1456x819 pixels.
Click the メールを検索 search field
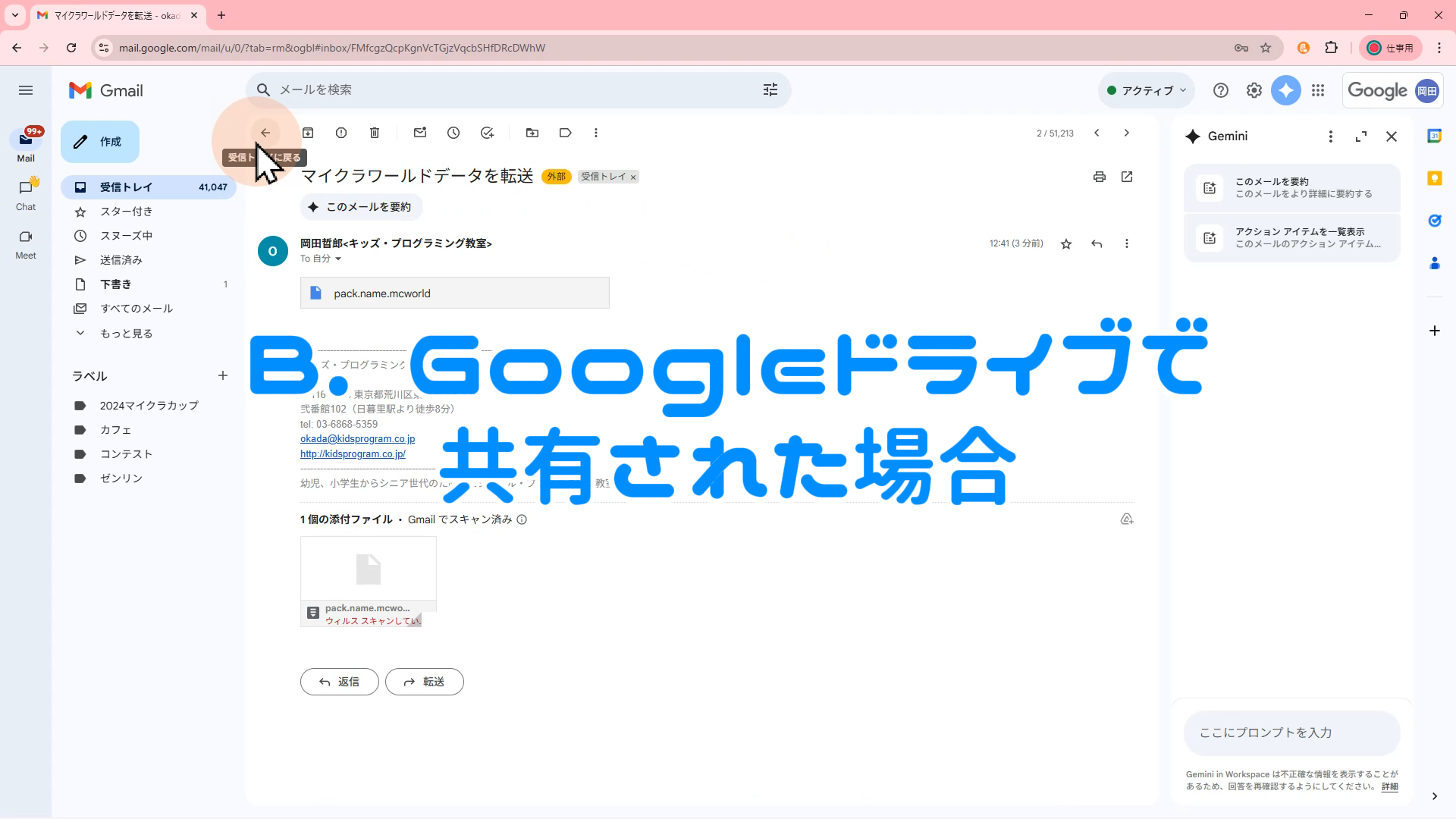pyautogui.click(x=516, y=90)
